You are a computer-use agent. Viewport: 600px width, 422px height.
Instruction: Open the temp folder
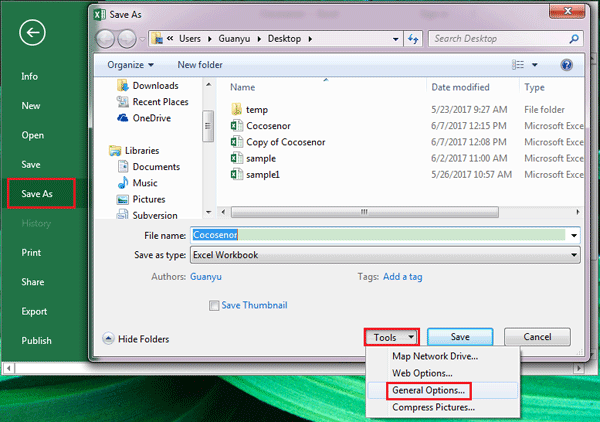[x=257, y=109]
